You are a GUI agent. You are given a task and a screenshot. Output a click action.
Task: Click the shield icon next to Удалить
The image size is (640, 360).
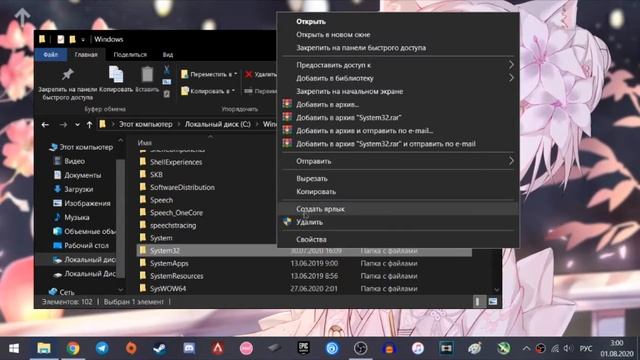coord(287,222)
